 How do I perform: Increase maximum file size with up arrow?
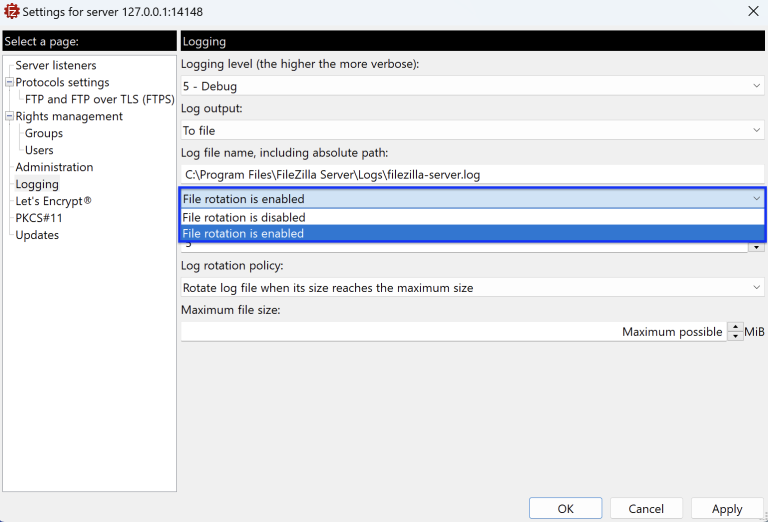click(735, 327)
